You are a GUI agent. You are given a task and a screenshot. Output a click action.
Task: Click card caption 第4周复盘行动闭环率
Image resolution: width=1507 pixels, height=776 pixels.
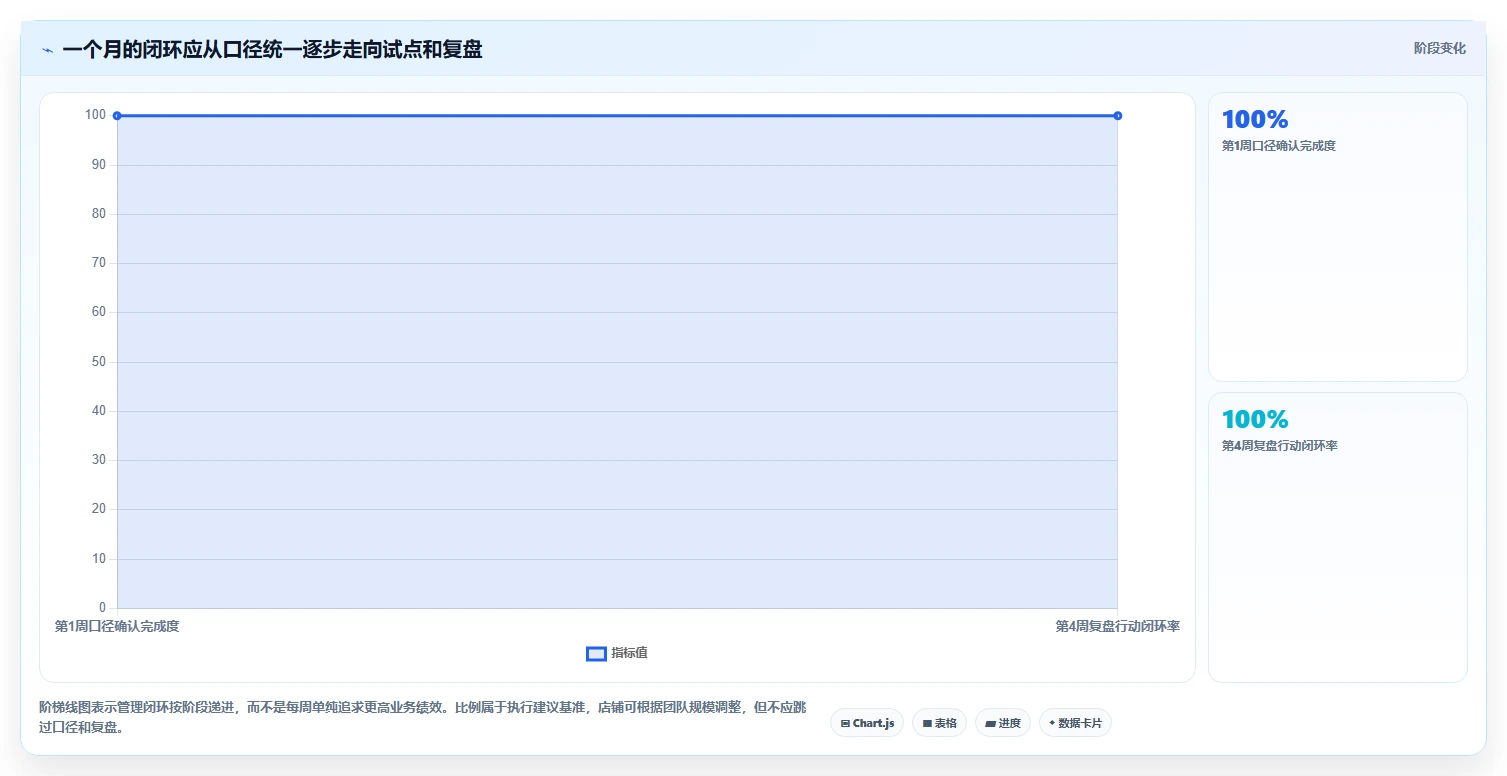click(x=1279, y=446)
